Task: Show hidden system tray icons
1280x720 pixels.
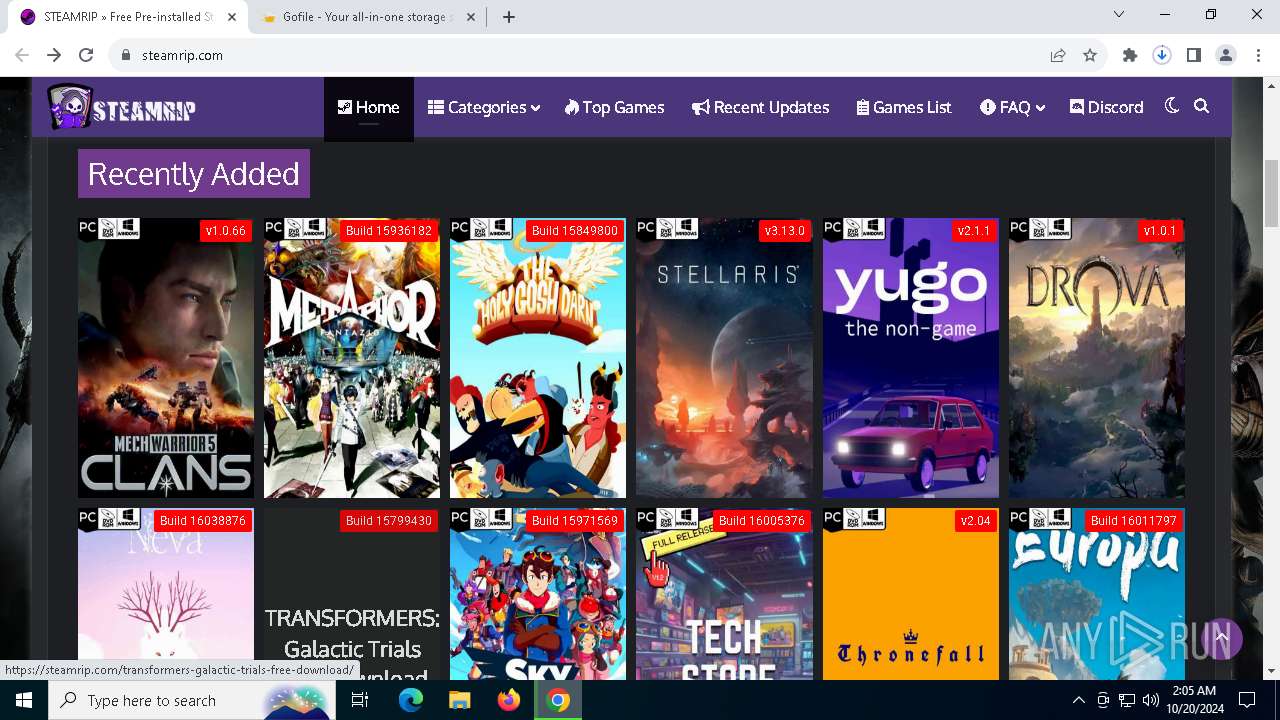Action: (x=1078, y=700)
